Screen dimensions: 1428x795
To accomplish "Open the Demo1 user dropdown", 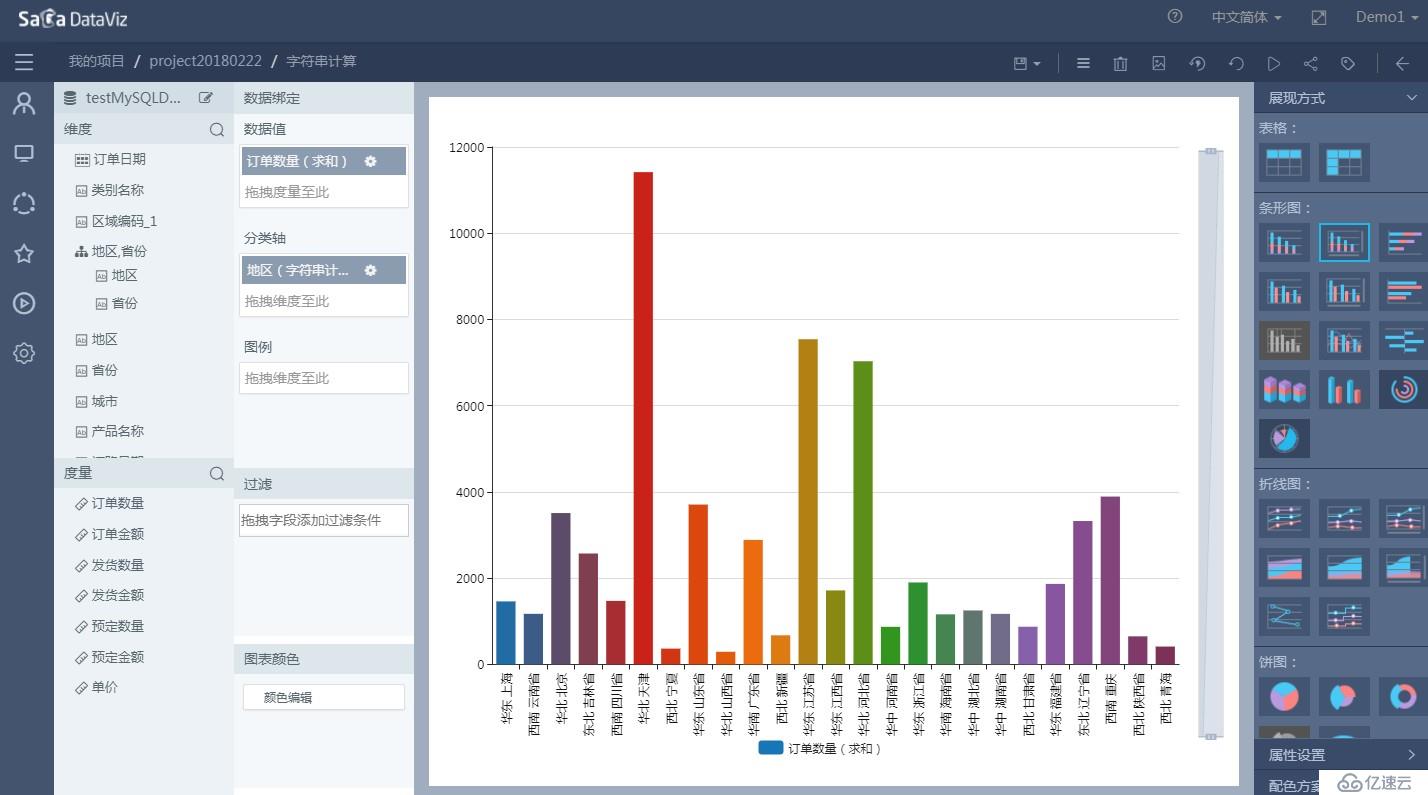I will pos(1387,17).
